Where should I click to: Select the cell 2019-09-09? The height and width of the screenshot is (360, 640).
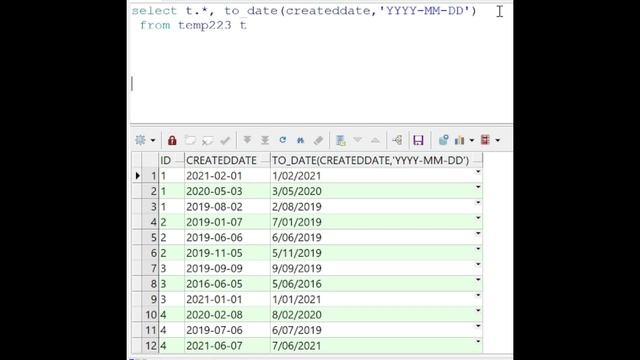point(227,269)
